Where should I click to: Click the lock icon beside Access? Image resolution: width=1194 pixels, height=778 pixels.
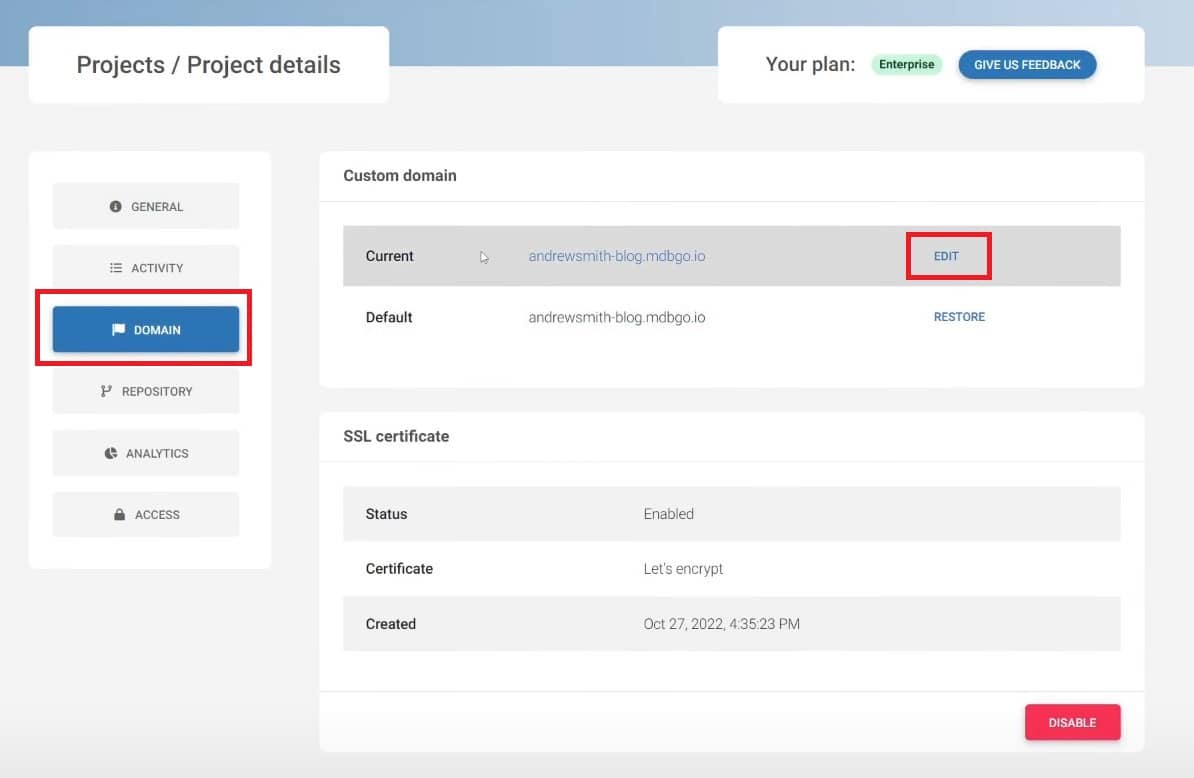(119, 515)
